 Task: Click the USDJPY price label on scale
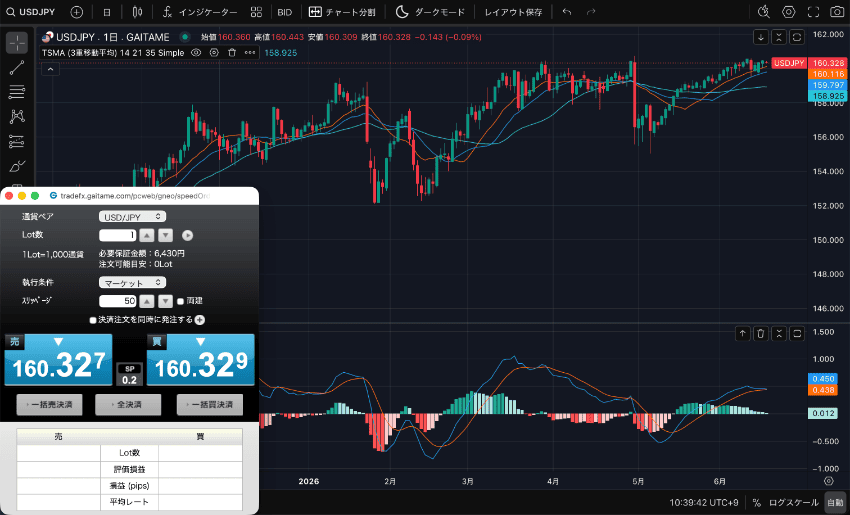tap(789, 63)
